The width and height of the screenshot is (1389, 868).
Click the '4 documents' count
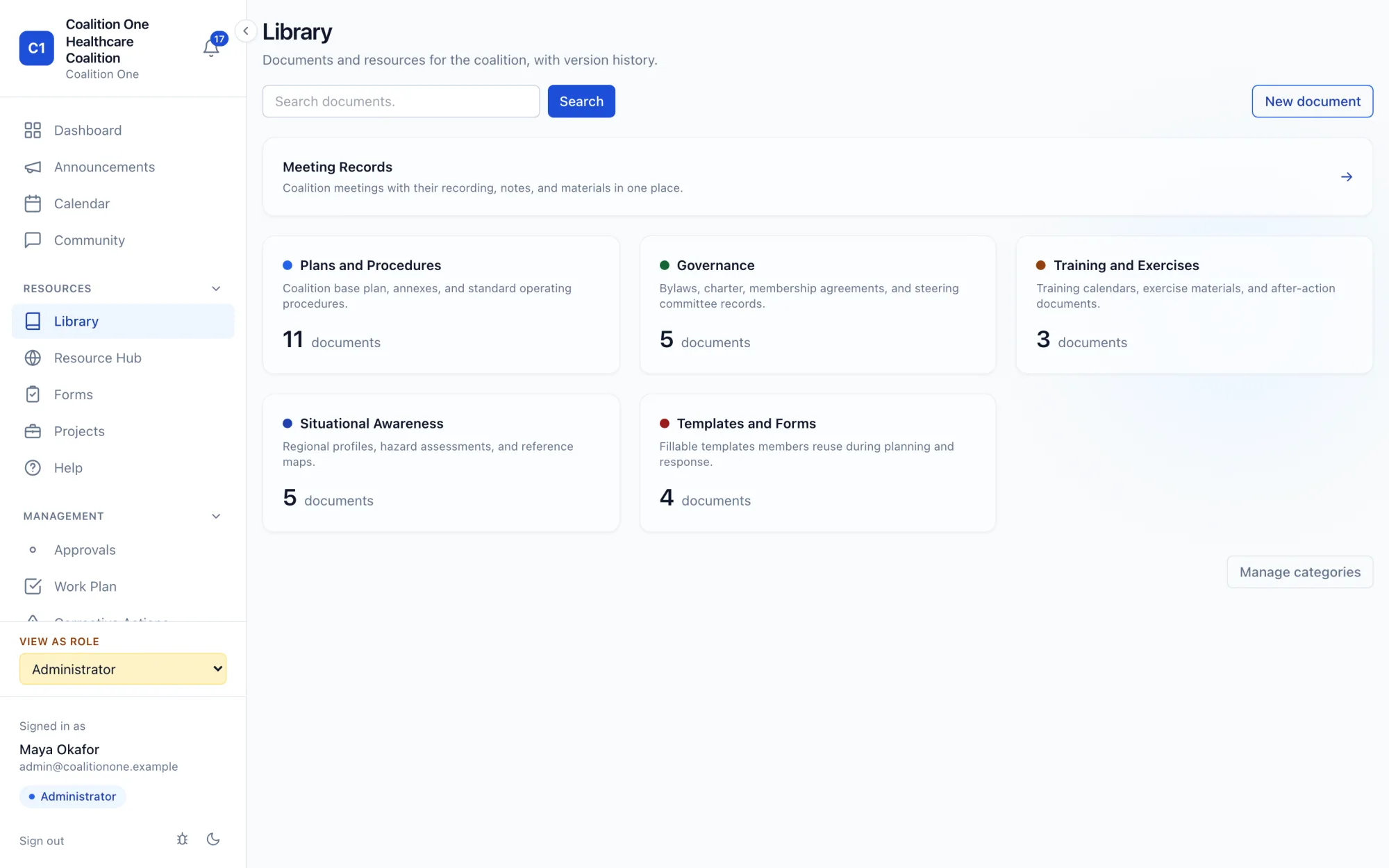coord(705,499)
